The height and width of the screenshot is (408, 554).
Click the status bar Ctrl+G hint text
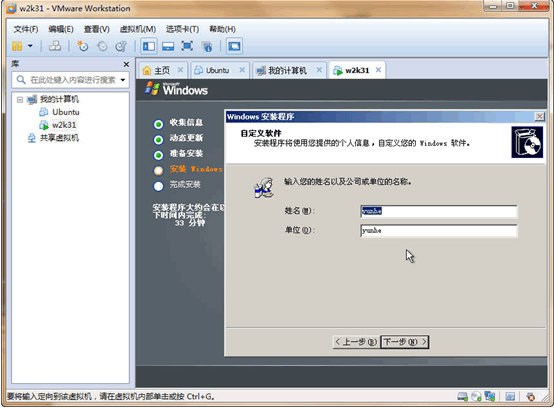[x=111, y=397]
